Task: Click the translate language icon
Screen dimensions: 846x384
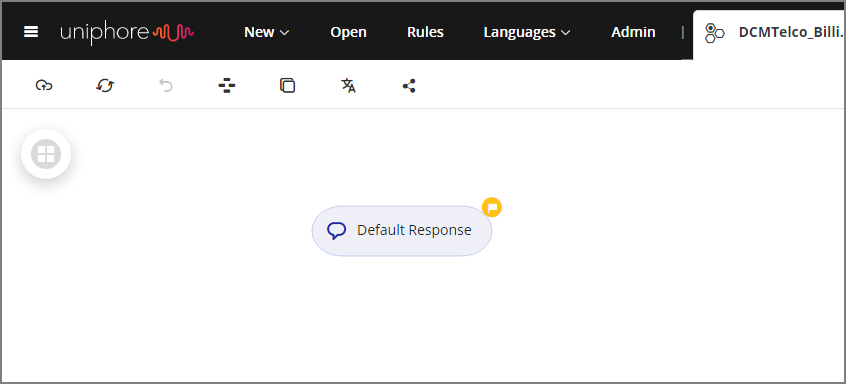Action: point(349,85)
